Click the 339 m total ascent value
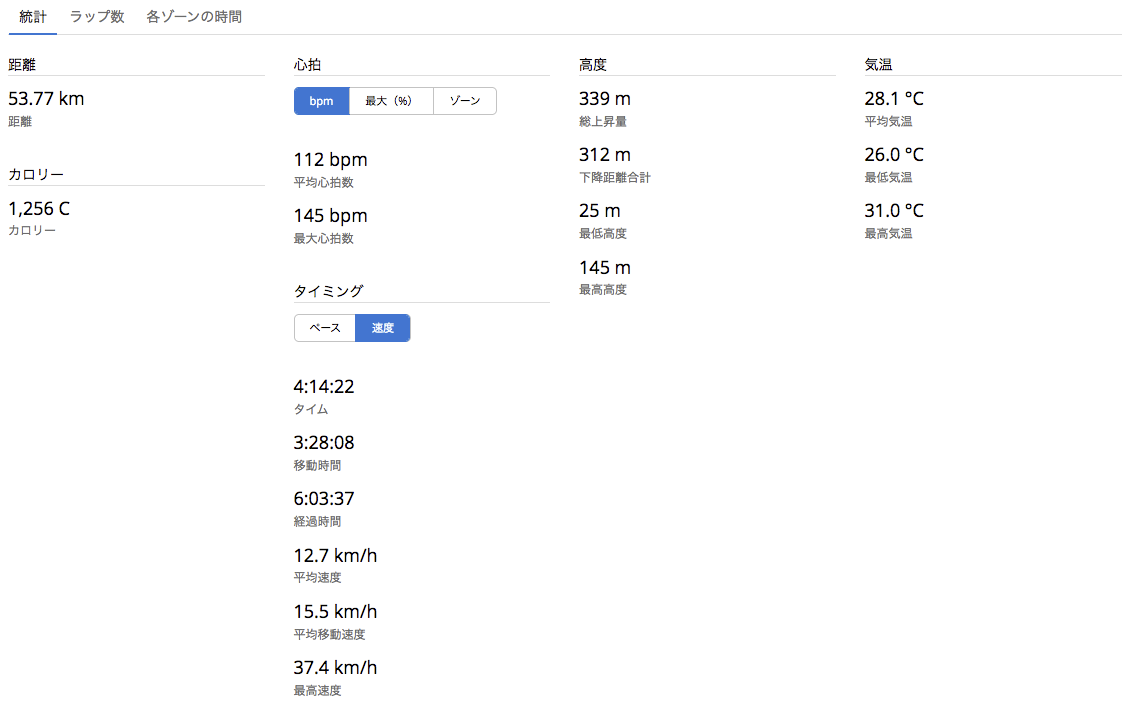Screen dimensions: 1130x709 [605, 99]
